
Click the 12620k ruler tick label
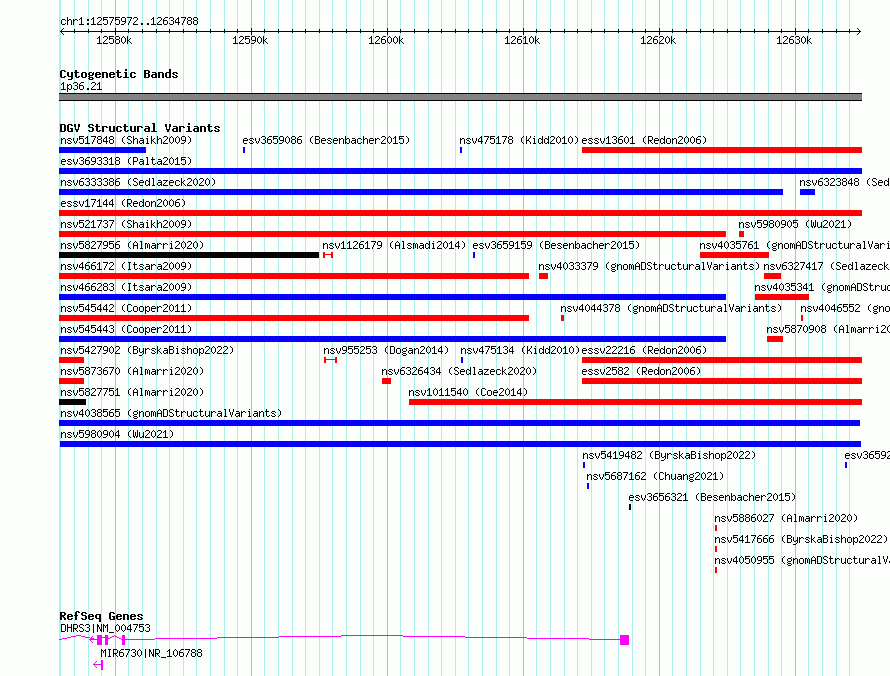(x=658, y=40)
